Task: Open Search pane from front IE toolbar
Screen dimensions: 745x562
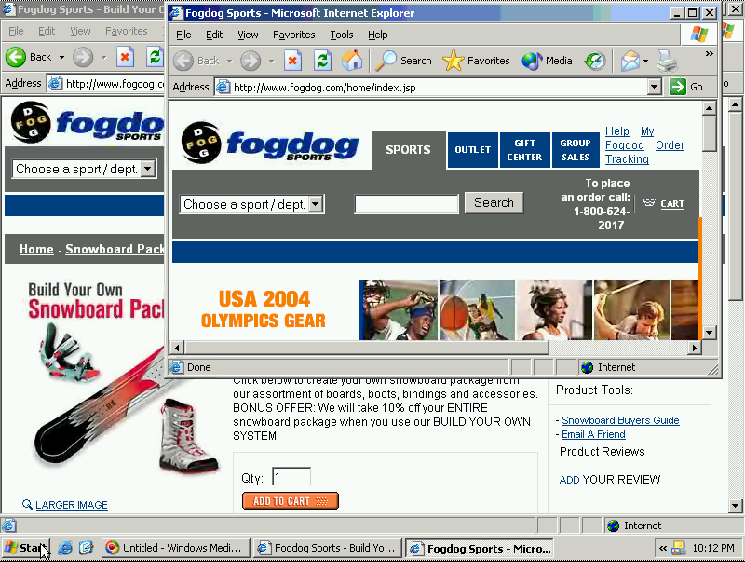Action: [403, 61]
